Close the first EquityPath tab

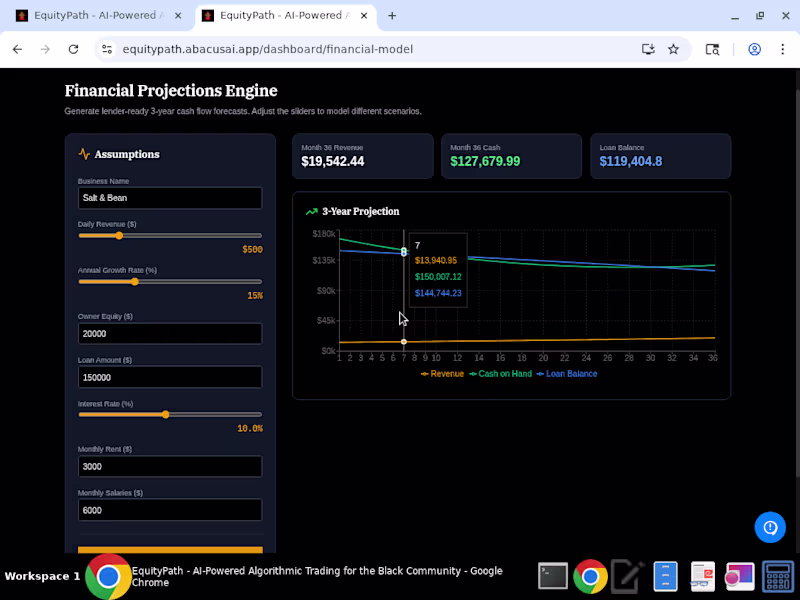(x=178, y=16)
